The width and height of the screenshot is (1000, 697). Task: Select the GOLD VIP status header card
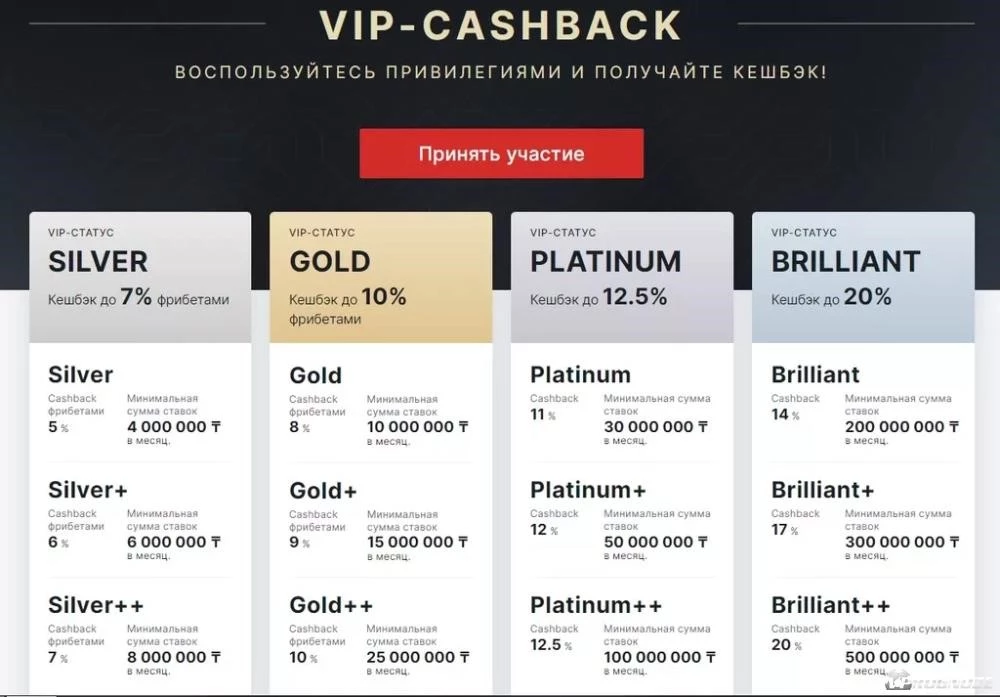[x=381, y=277]
